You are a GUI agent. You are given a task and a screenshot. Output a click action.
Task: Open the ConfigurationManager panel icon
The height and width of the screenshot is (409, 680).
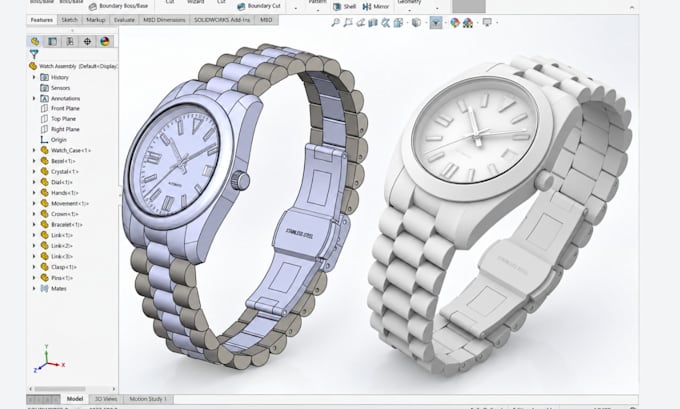[70, 41]
